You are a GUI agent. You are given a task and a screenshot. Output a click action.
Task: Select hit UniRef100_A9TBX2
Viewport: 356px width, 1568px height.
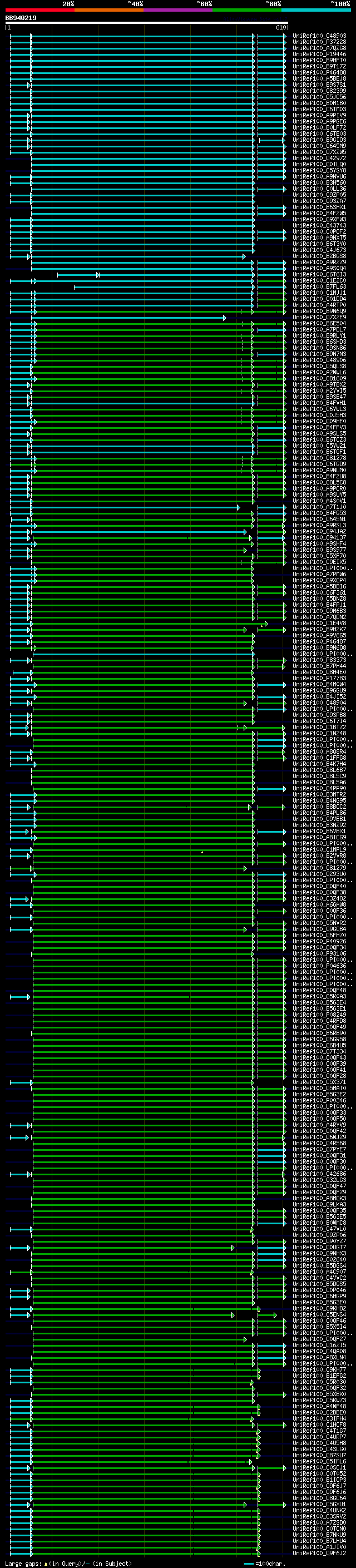pyautogui.click(x=319, y=385)
